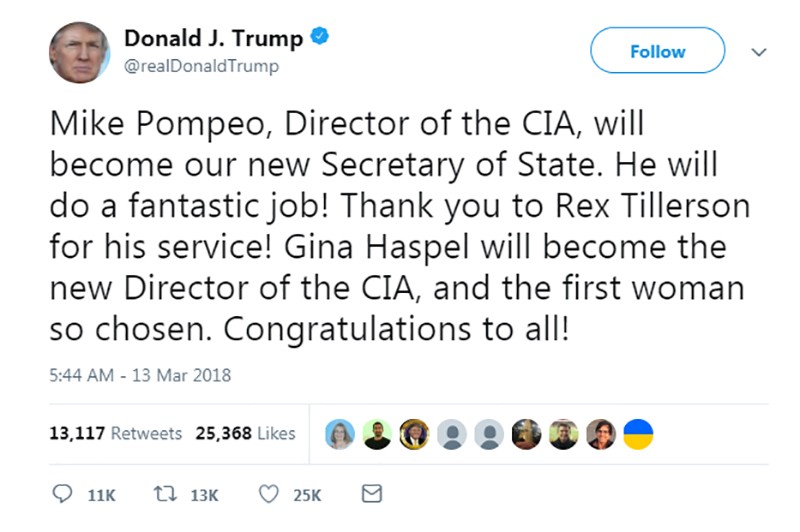This screenshot has height=532, width=800.
Task: View the 25,368 Likes list
Action: pyautogui.click(x=245, y=433)
